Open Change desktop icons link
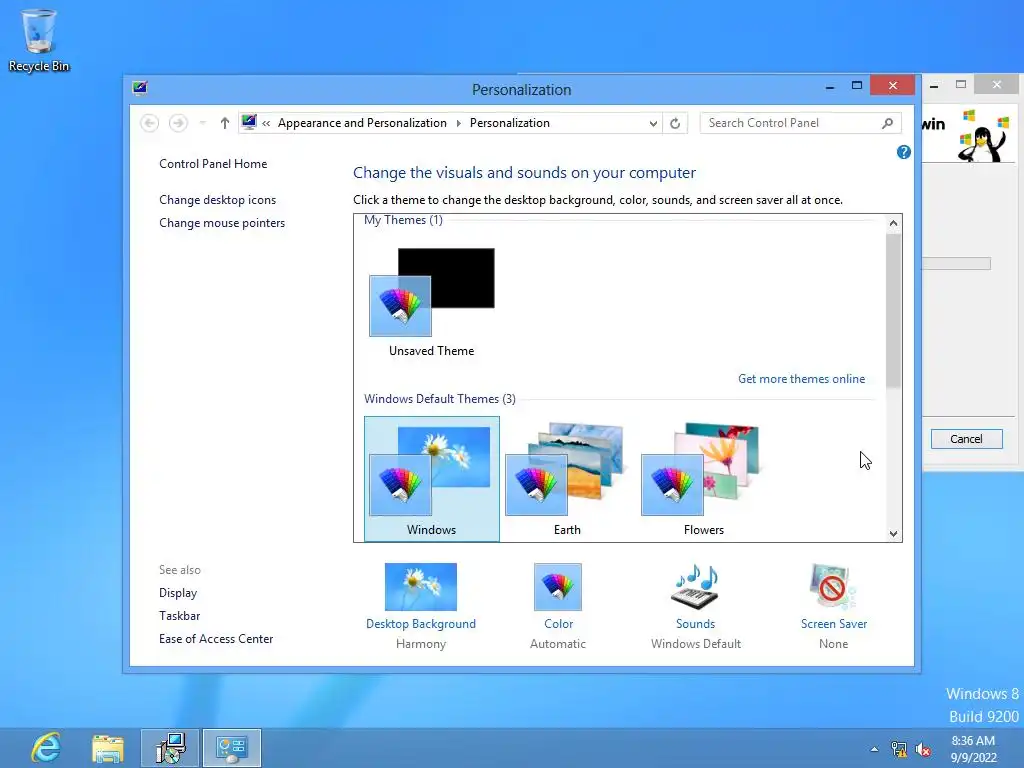Viewport: 1024px width, 768px height. [217, 200]
